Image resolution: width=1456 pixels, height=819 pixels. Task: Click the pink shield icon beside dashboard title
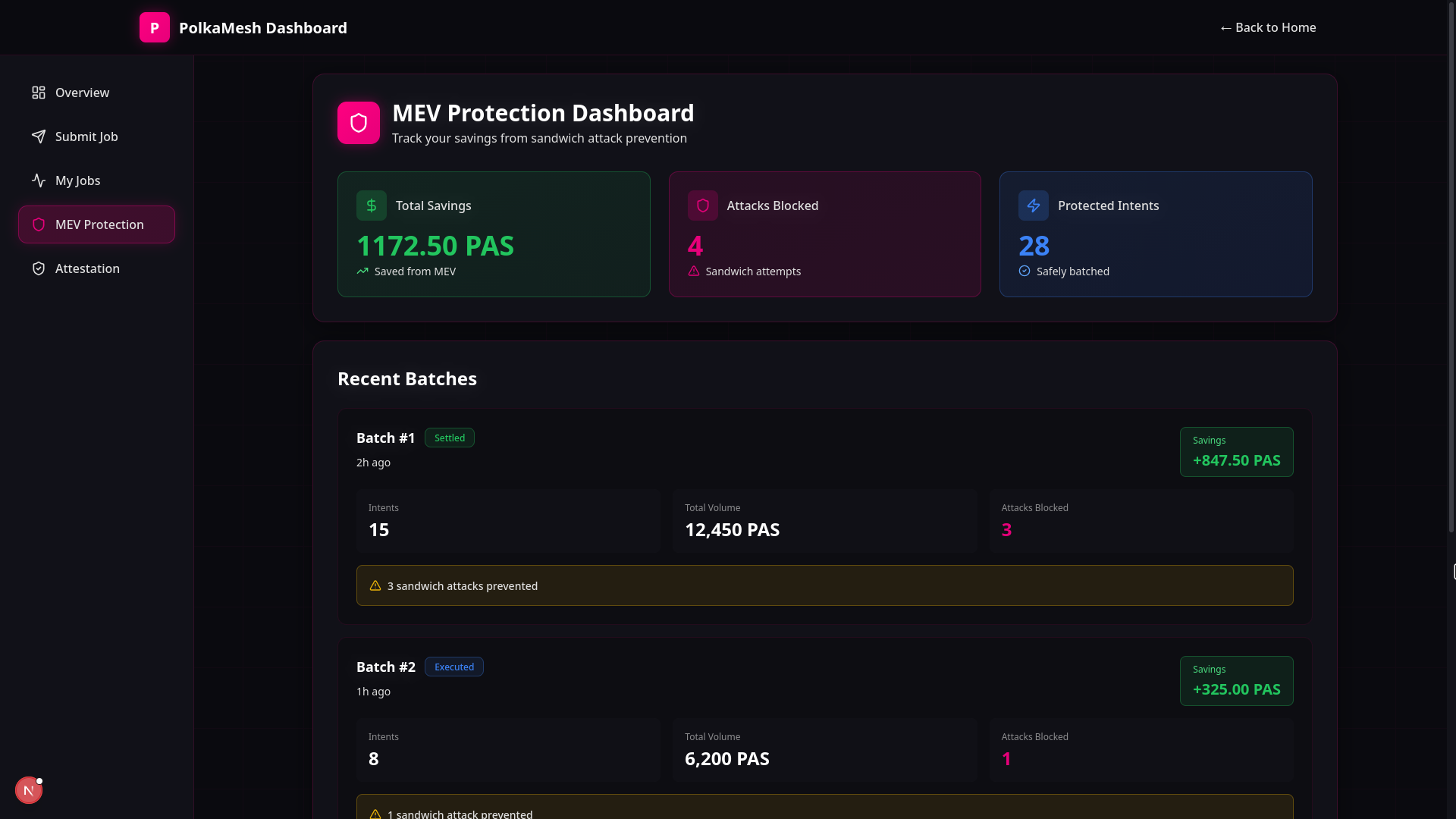pyautogui.click(x=358, y=123)
